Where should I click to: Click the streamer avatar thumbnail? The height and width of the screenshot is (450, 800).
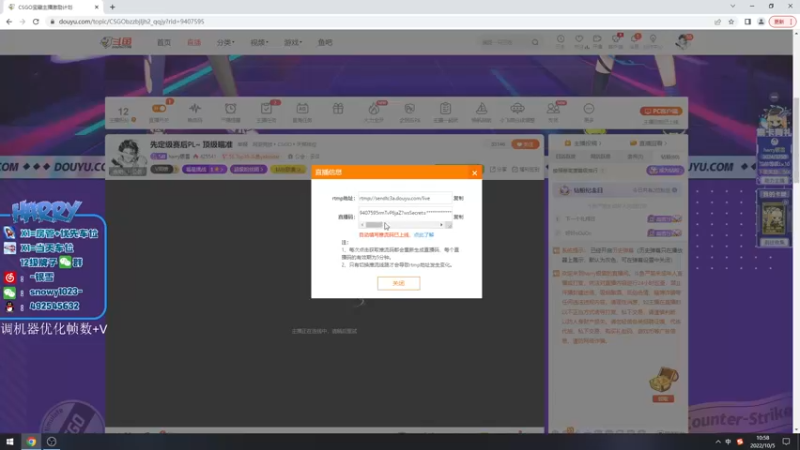pyautogui.click(x=128, y=157)
